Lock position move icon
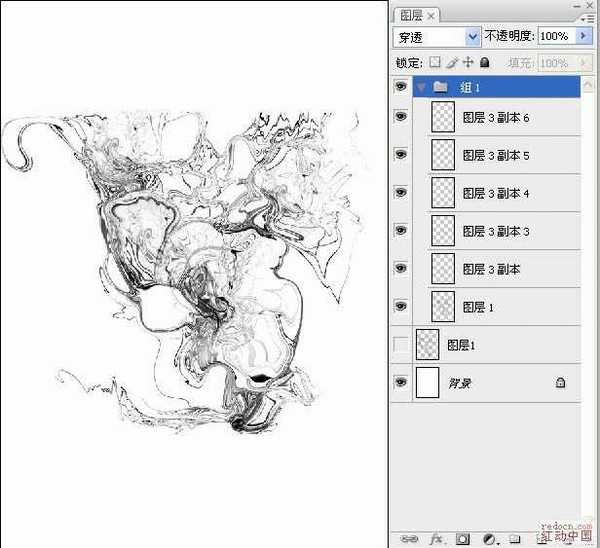The width and height of the screenshot is (600, 548). [466, 62]
